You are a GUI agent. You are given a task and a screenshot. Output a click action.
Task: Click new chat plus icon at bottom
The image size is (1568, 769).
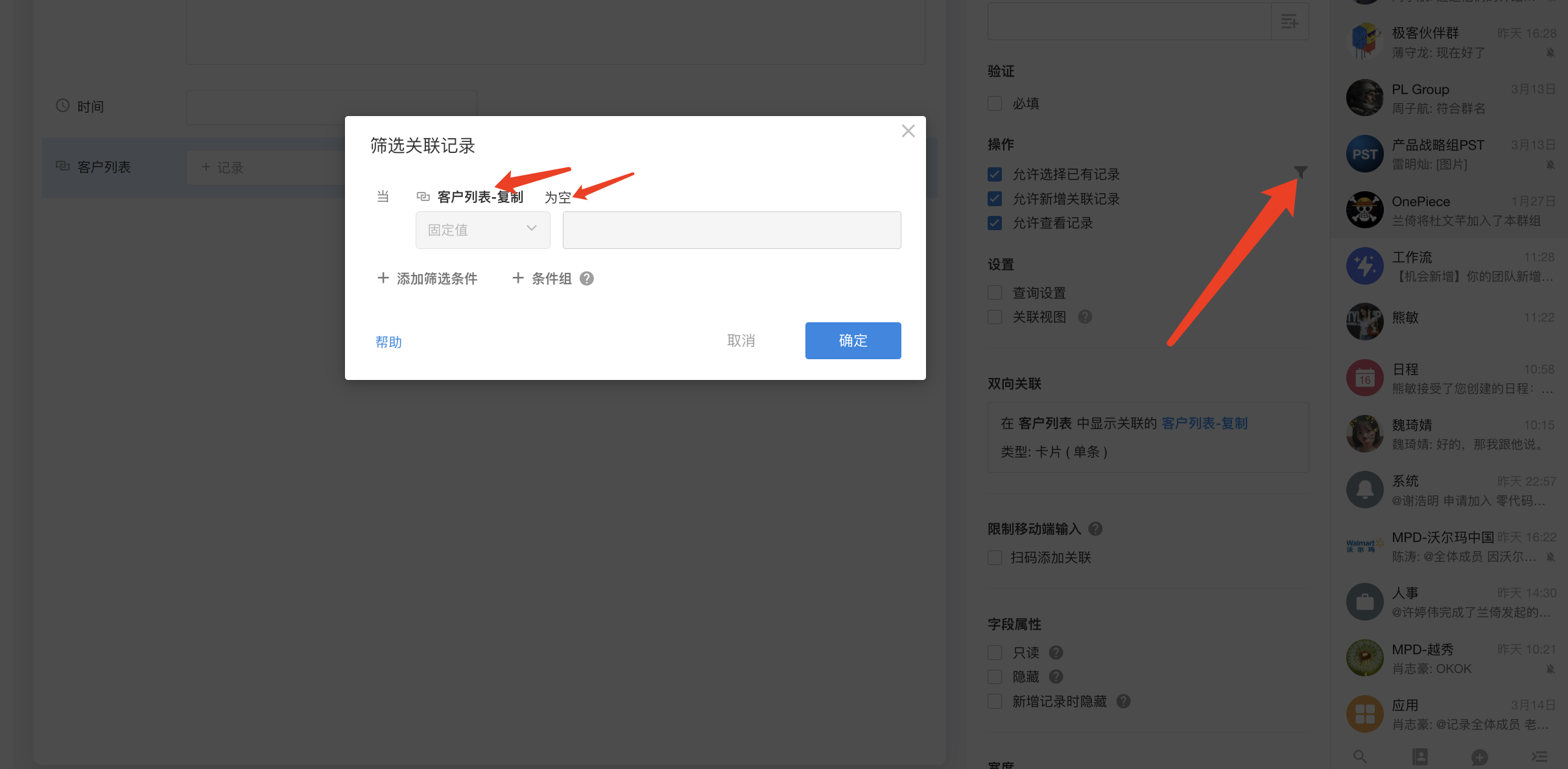click(1480, 756)
